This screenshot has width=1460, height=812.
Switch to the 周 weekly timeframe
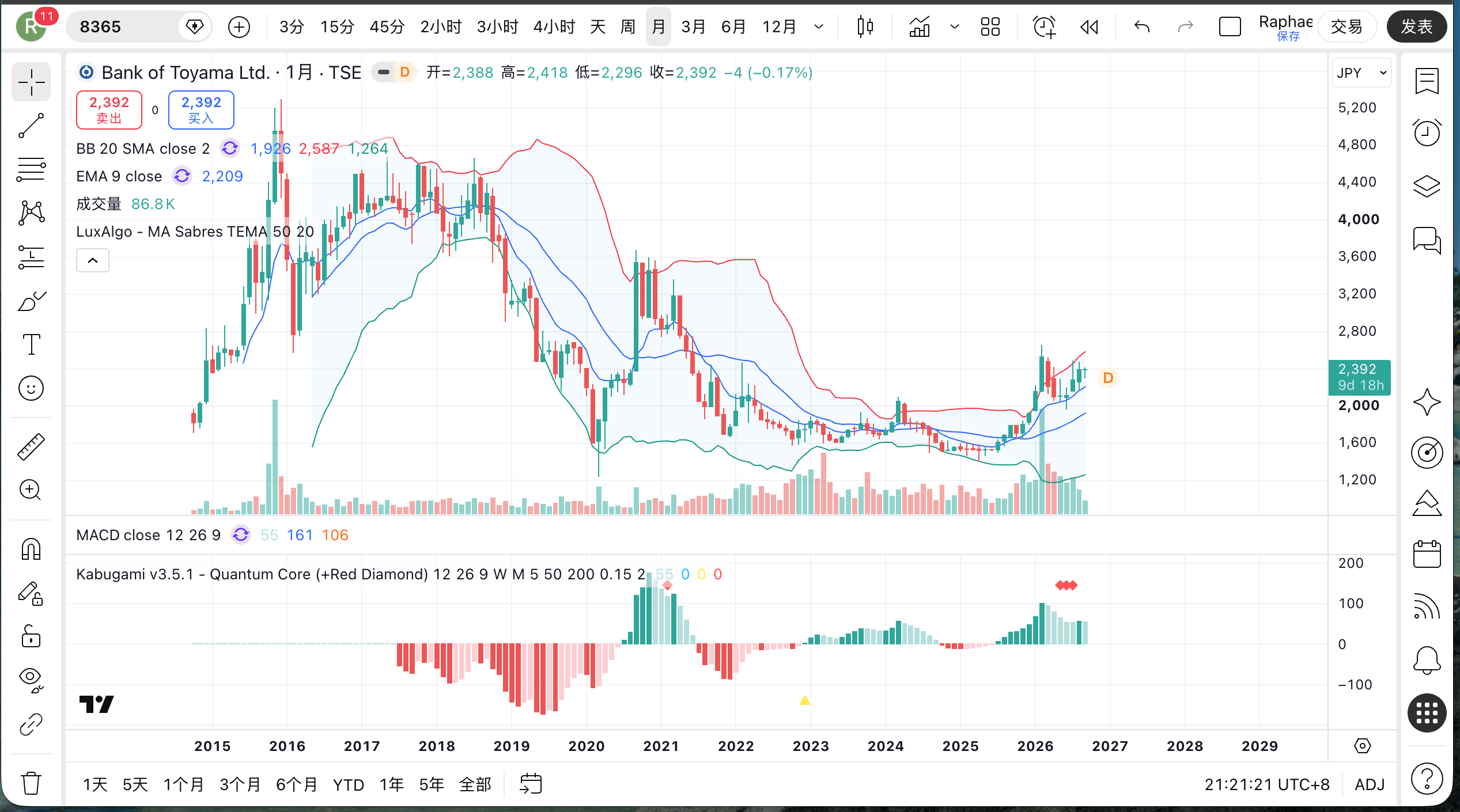coord(627,26)
